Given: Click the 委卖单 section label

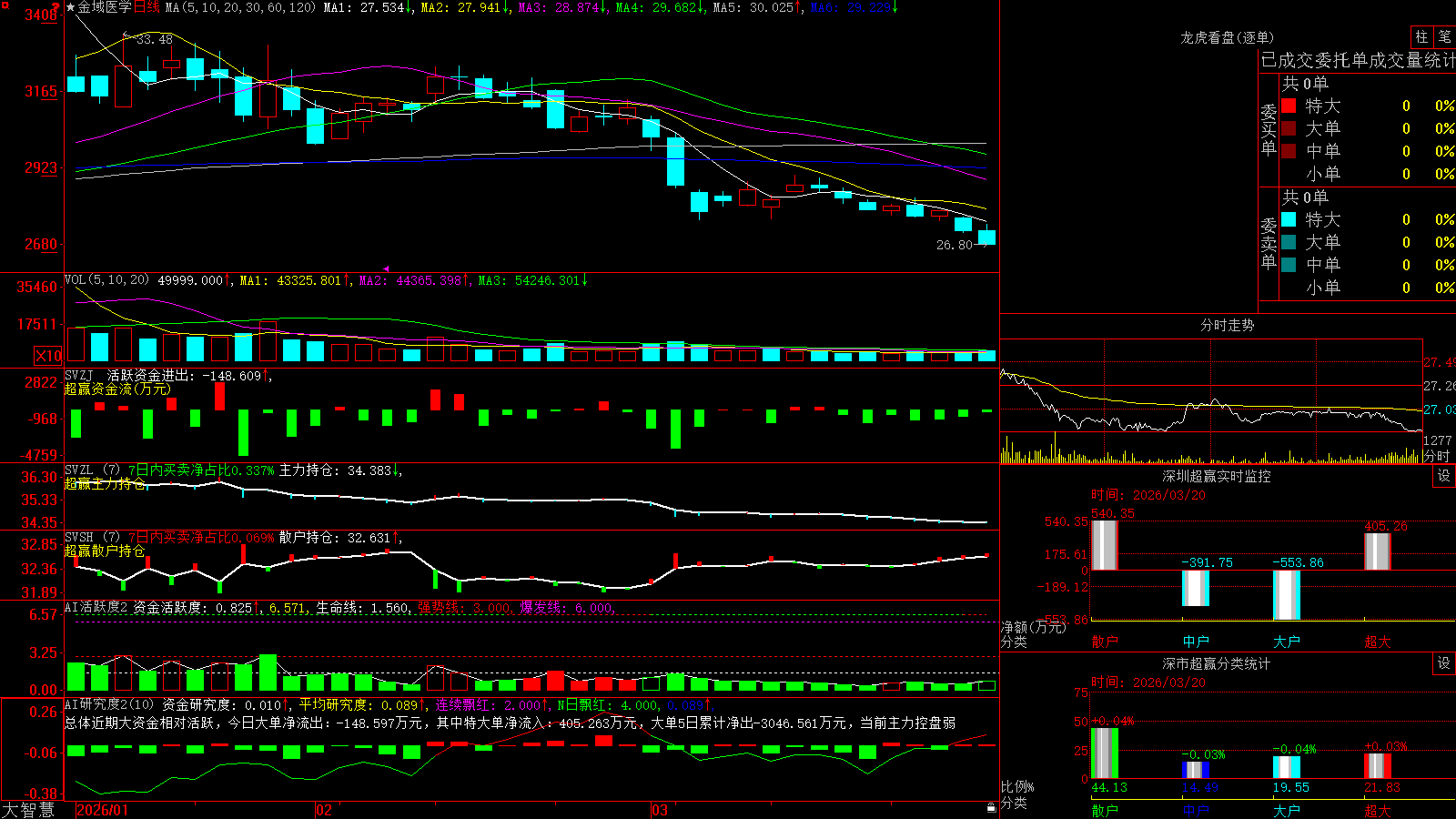Looking at the screenshot, I should point(1269,243).
